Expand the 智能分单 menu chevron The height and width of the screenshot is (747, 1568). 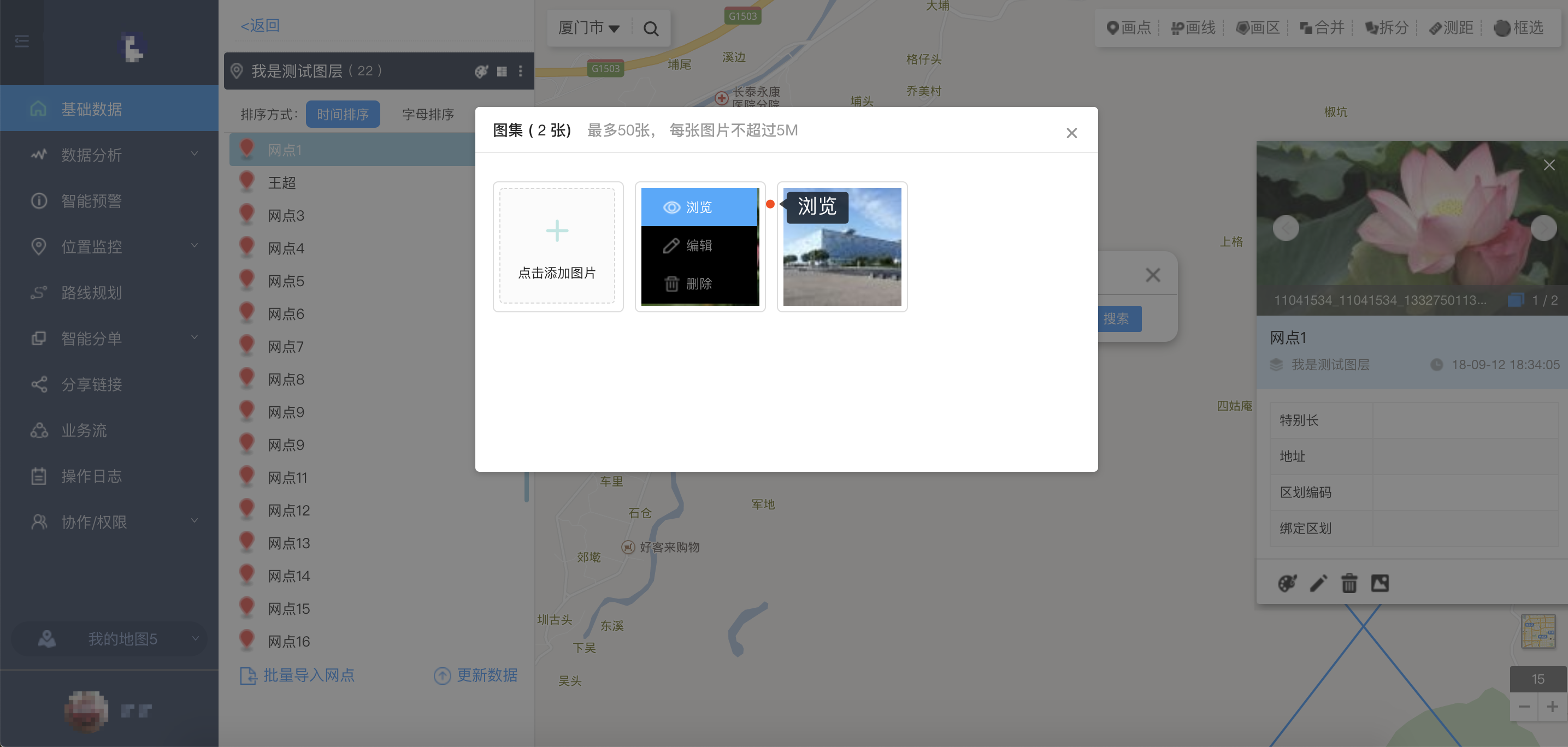coord(195,337)
